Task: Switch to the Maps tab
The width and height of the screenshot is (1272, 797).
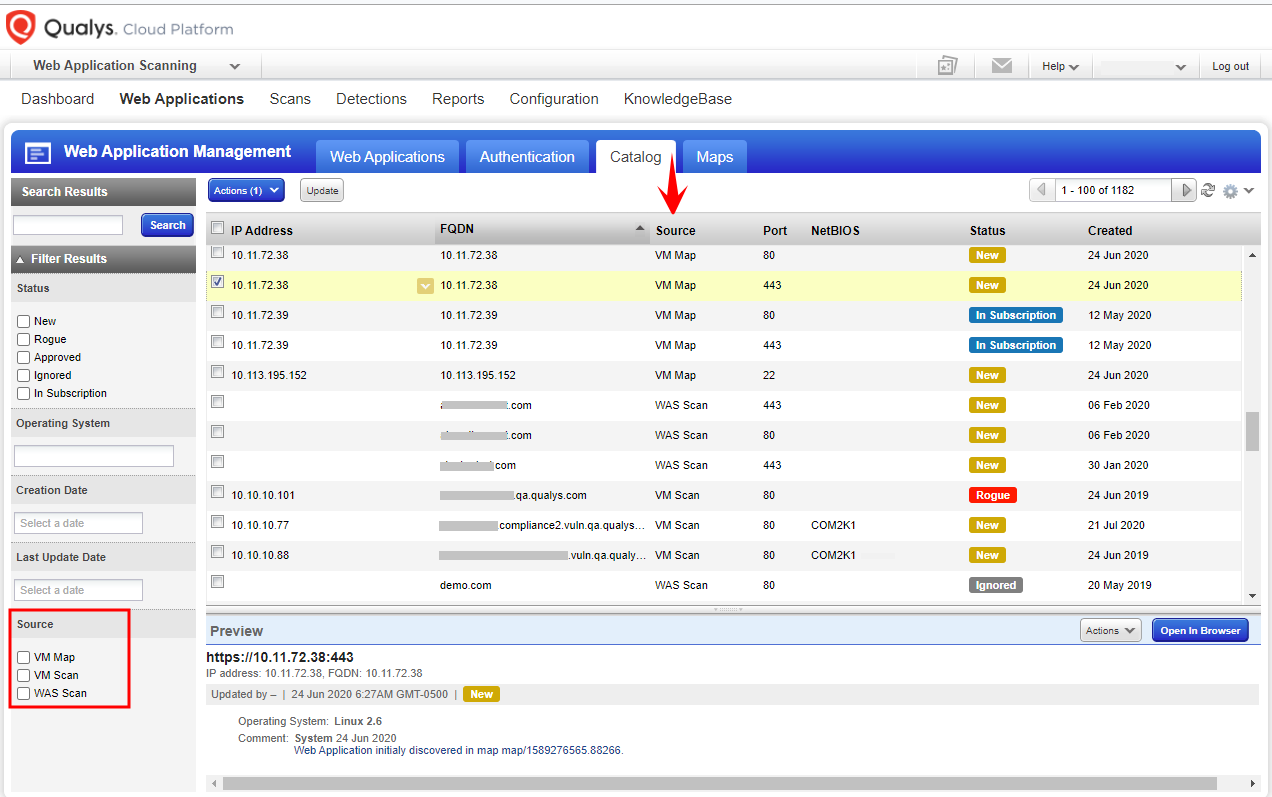Action: (715, 157)
